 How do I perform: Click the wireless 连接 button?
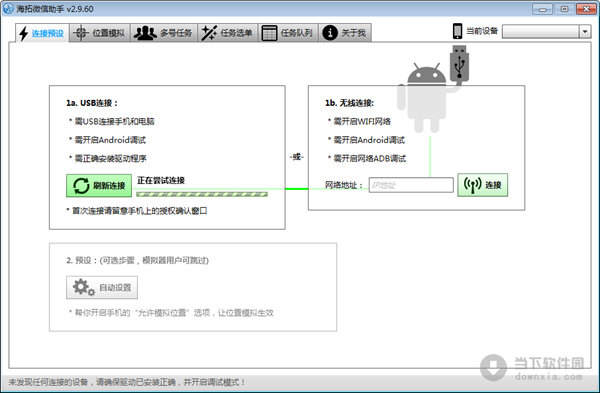pos(483,185)
